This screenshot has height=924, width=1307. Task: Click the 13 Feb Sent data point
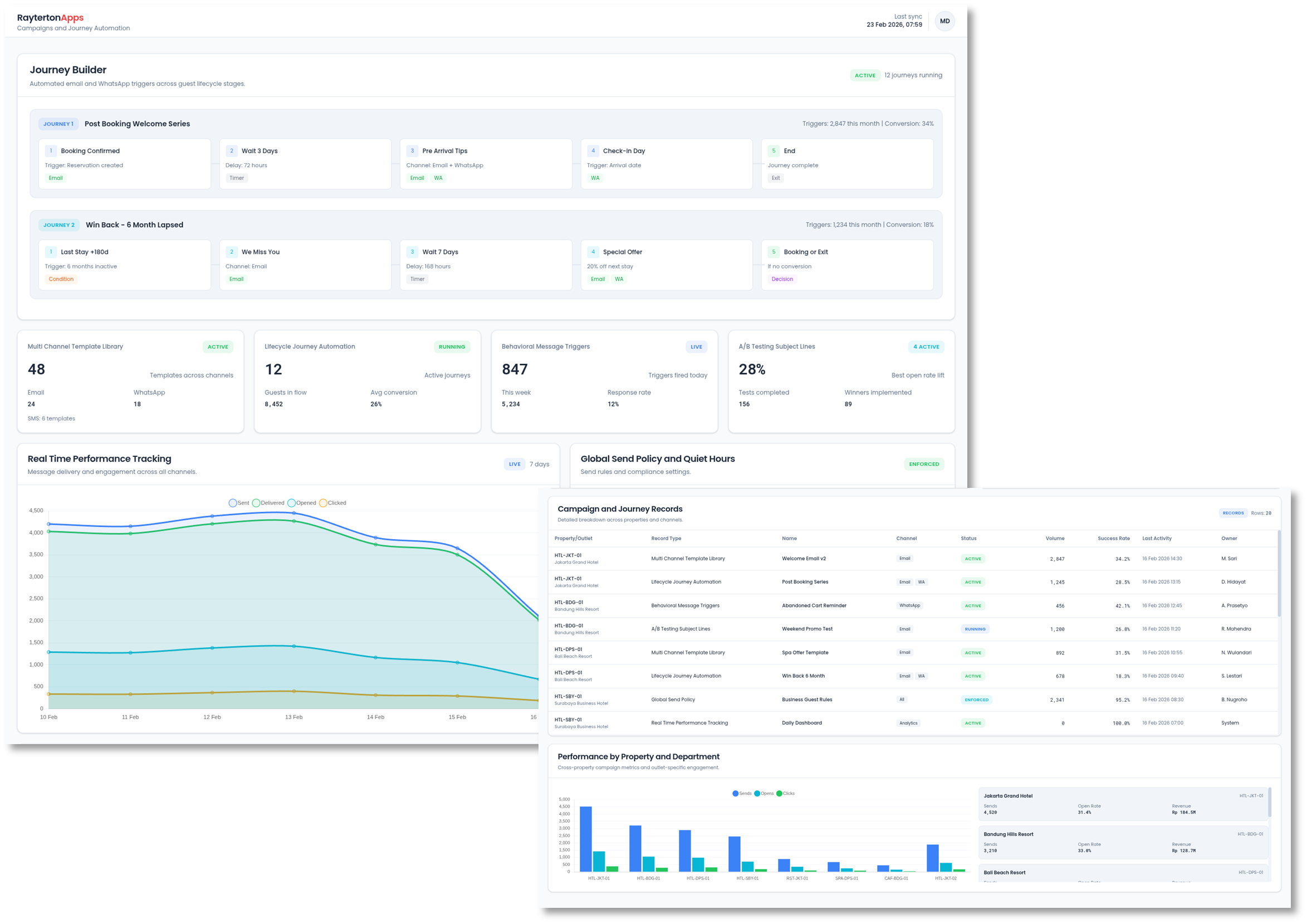coord(293,513)
